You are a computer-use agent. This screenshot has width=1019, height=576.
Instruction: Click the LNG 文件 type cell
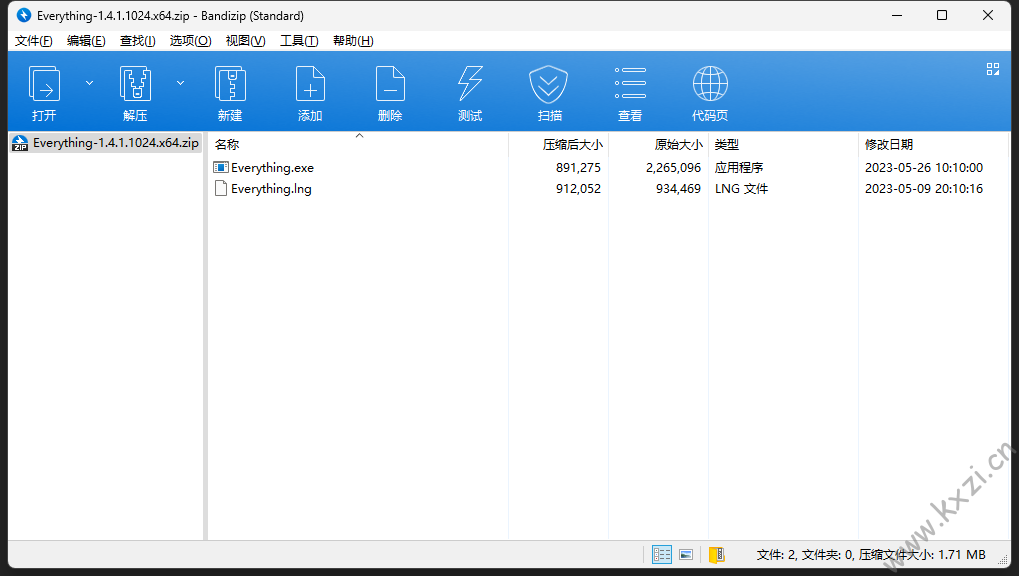[742, 189]
